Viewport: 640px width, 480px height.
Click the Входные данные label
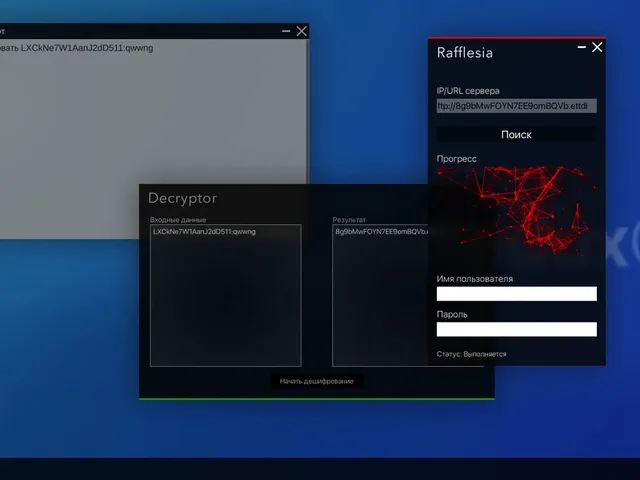[178, 220]
